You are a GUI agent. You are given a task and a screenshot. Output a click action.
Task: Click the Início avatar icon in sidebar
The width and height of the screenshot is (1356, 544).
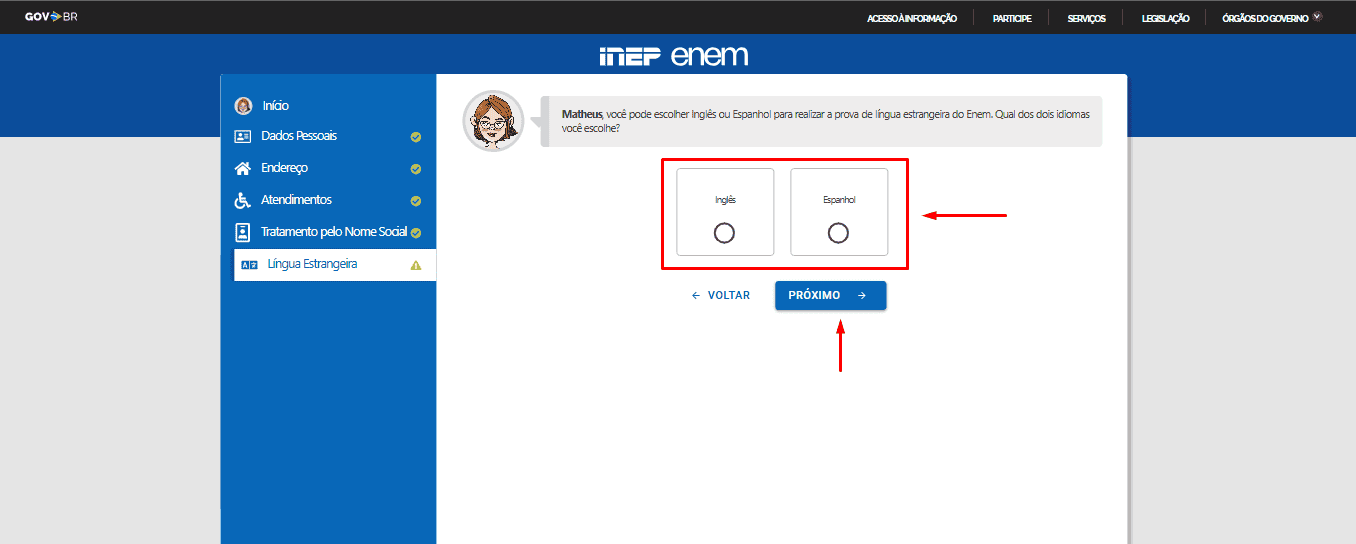coord(243,106)
